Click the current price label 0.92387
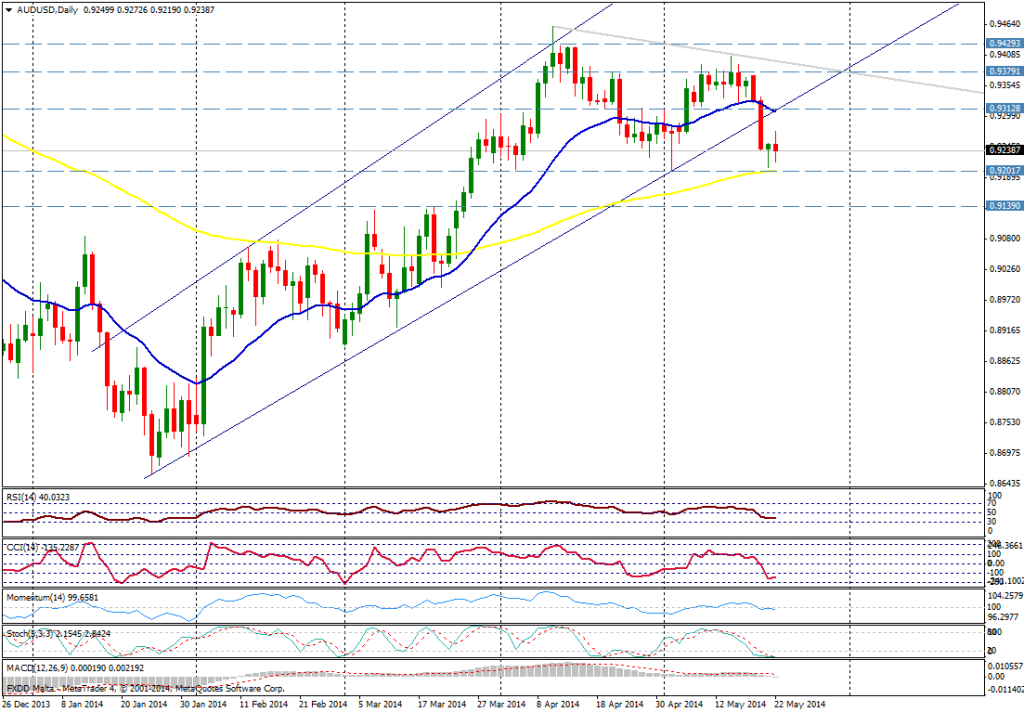This screenshot has height=712, width=1024. coord(1003,150)
